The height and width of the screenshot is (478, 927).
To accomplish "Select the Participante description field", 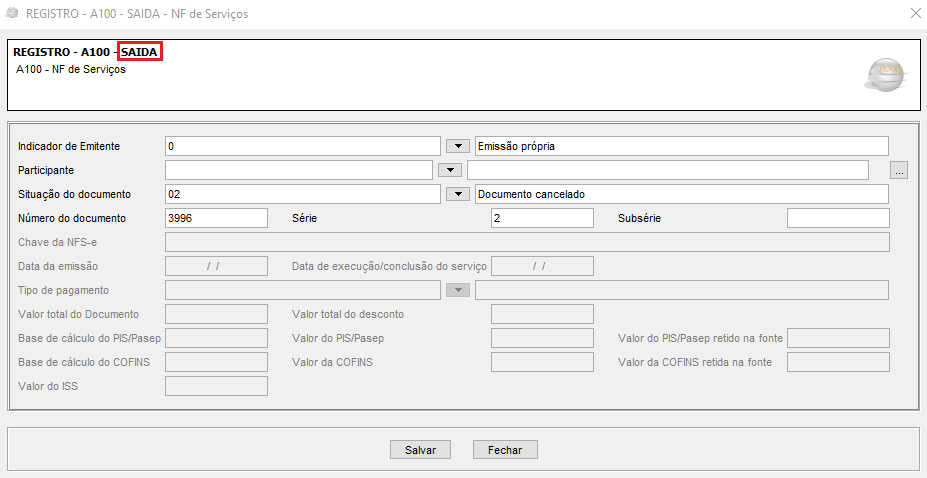I will click(668, 170).
